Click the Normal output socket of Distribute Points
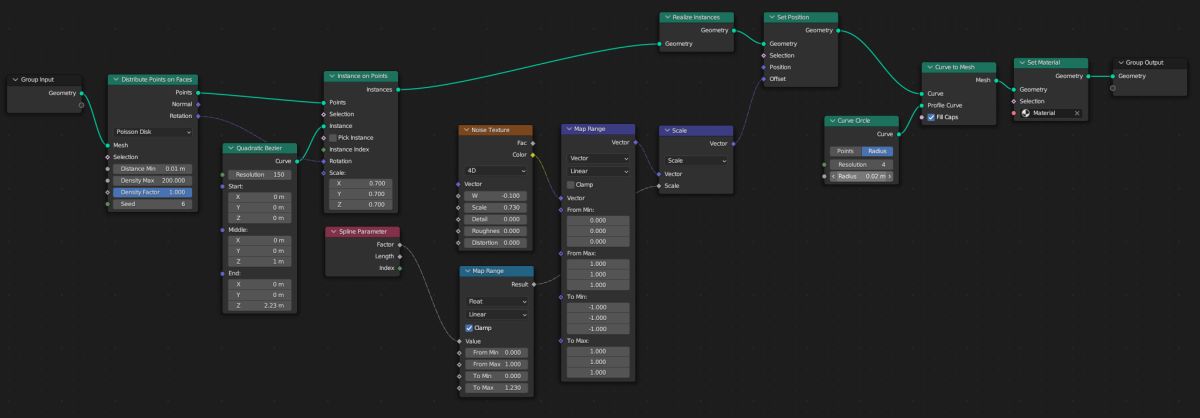1200x418 pixels. (x=199, y=104)
